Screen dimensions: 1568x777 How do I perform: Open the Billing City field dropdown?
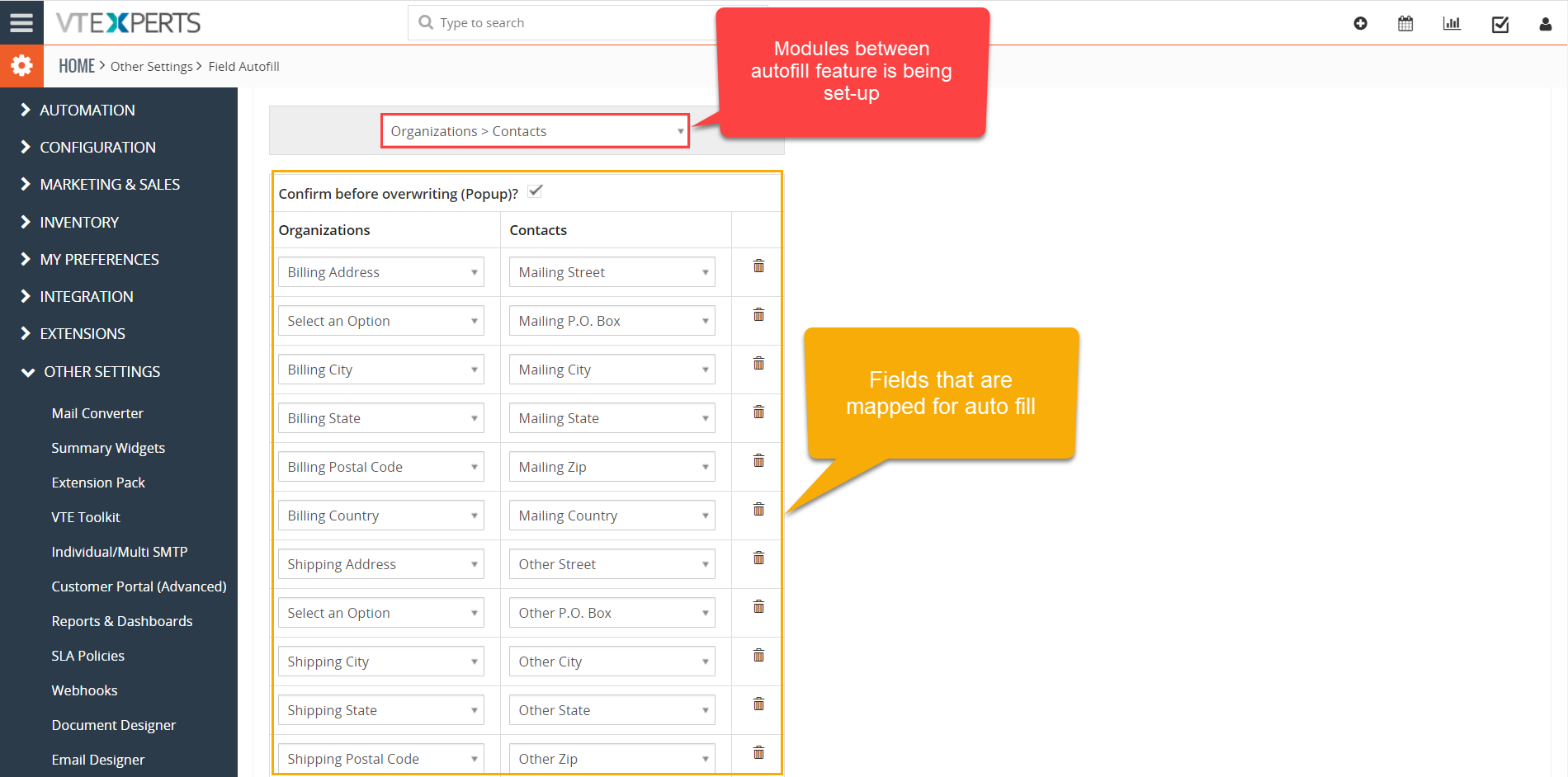point(380,370)
